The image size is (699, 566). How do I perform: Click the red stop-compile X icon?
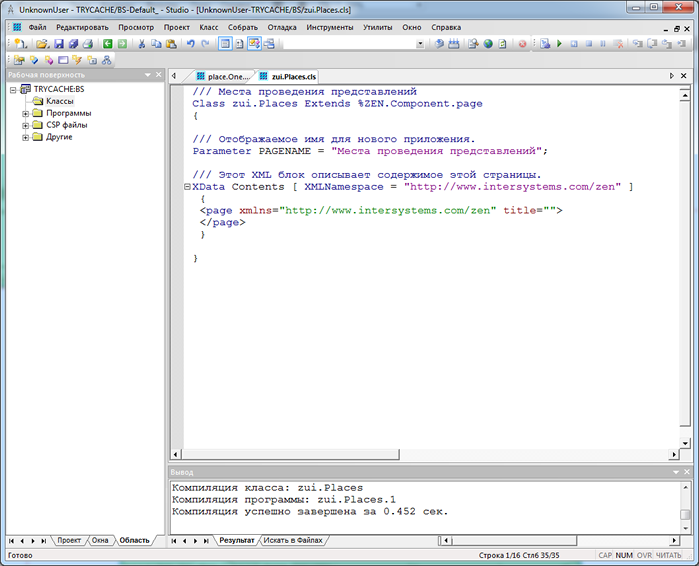click(522, 44)
